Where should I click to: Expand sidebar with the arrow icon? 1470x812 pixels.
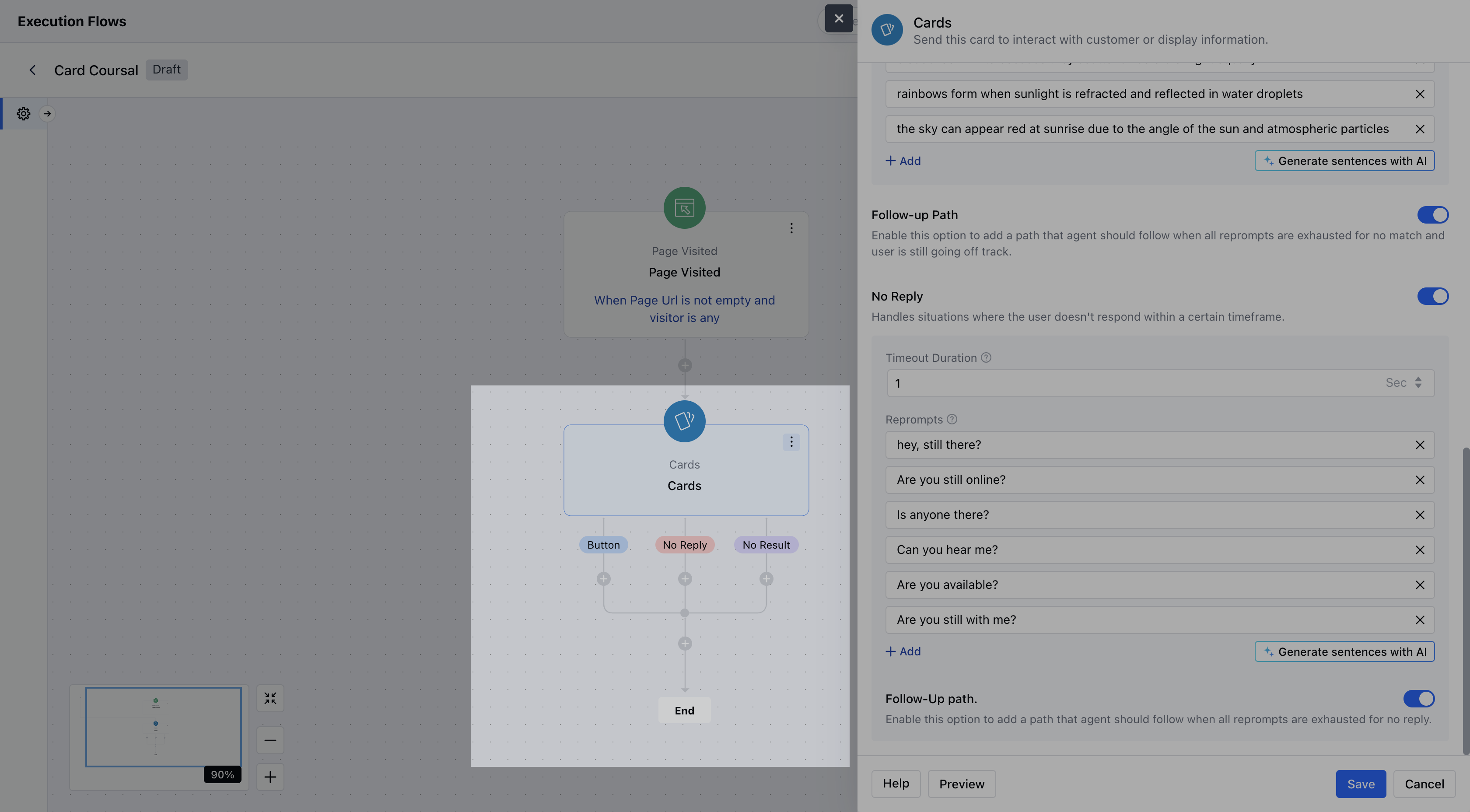(x=47, y=114)
